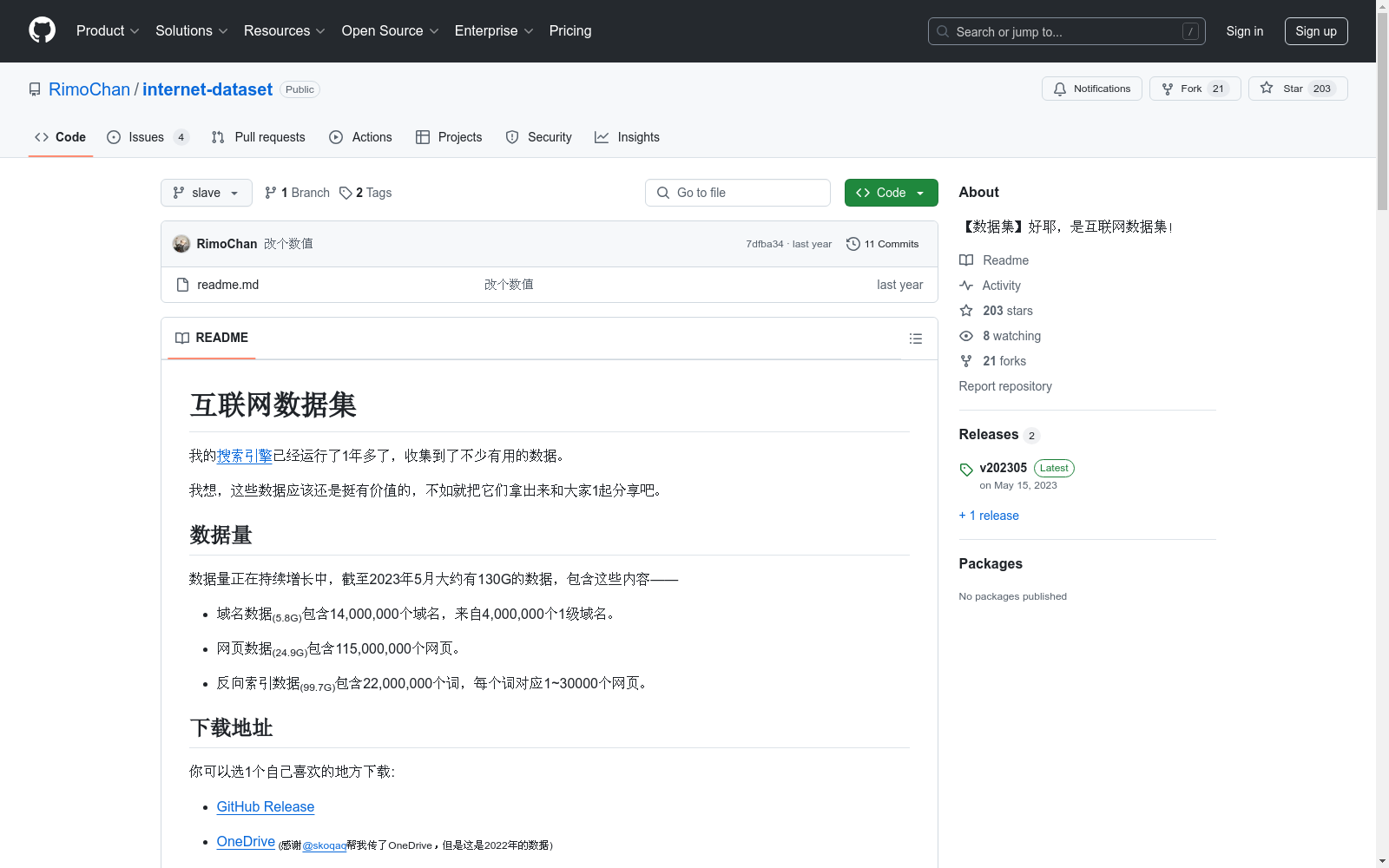The width and height of the screenshot is (1389, 868).
Task: Switch to the Actions tab
Action: coord(361,137)
